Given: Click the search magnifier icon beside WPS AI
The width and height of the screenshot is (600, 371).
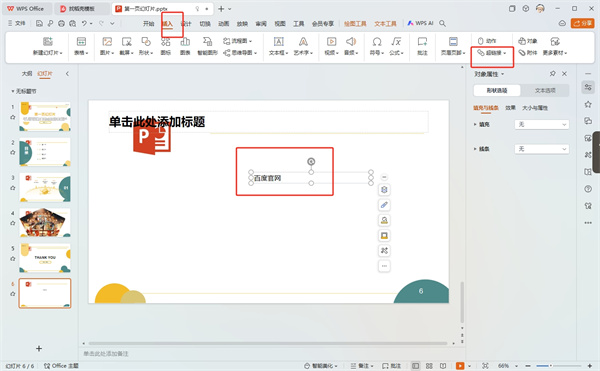Looking at the screenshot, I should tap(442, 23).
